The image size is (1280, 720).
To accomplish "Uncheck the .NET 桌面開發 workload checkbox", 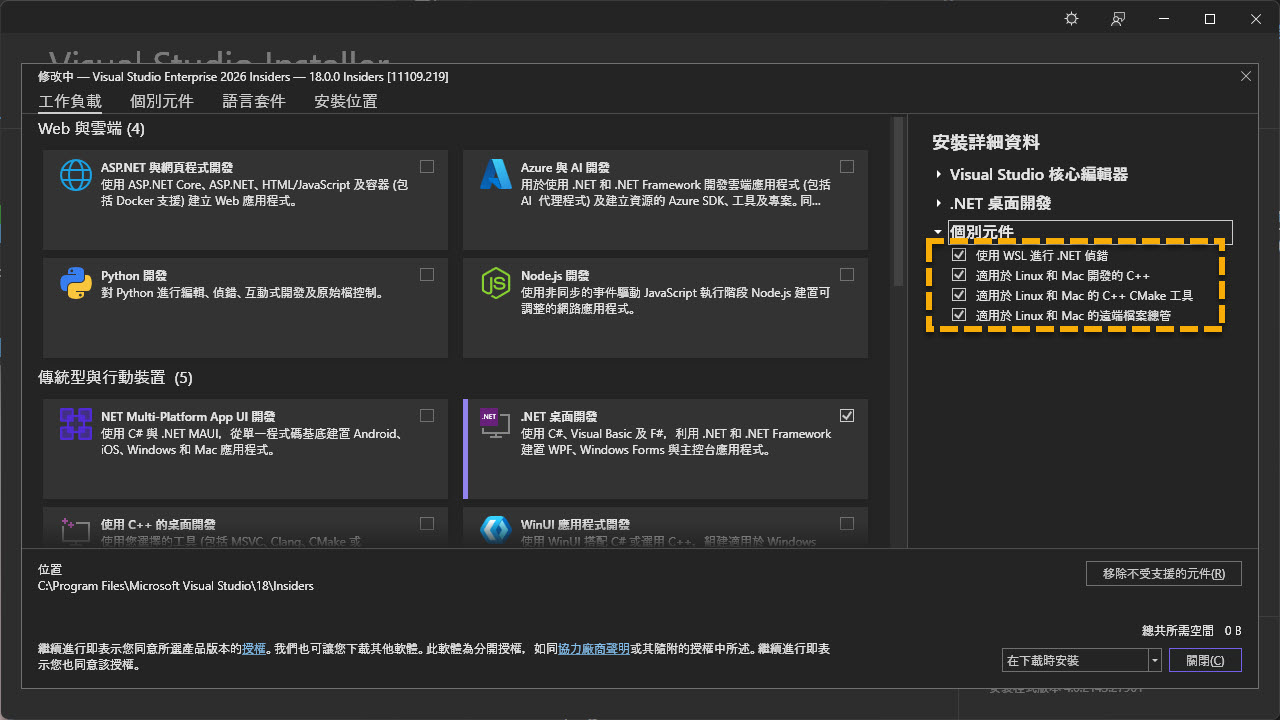I will pyautogui.click(x=847, y=416).
